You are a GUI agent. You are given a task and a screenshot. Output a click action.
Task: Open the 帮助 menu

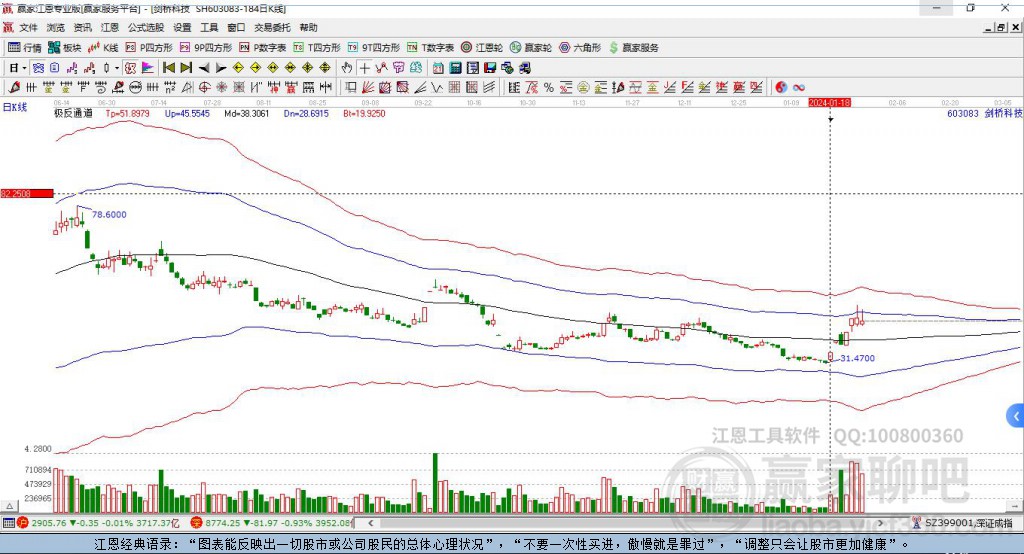click(x=308, y=27)
